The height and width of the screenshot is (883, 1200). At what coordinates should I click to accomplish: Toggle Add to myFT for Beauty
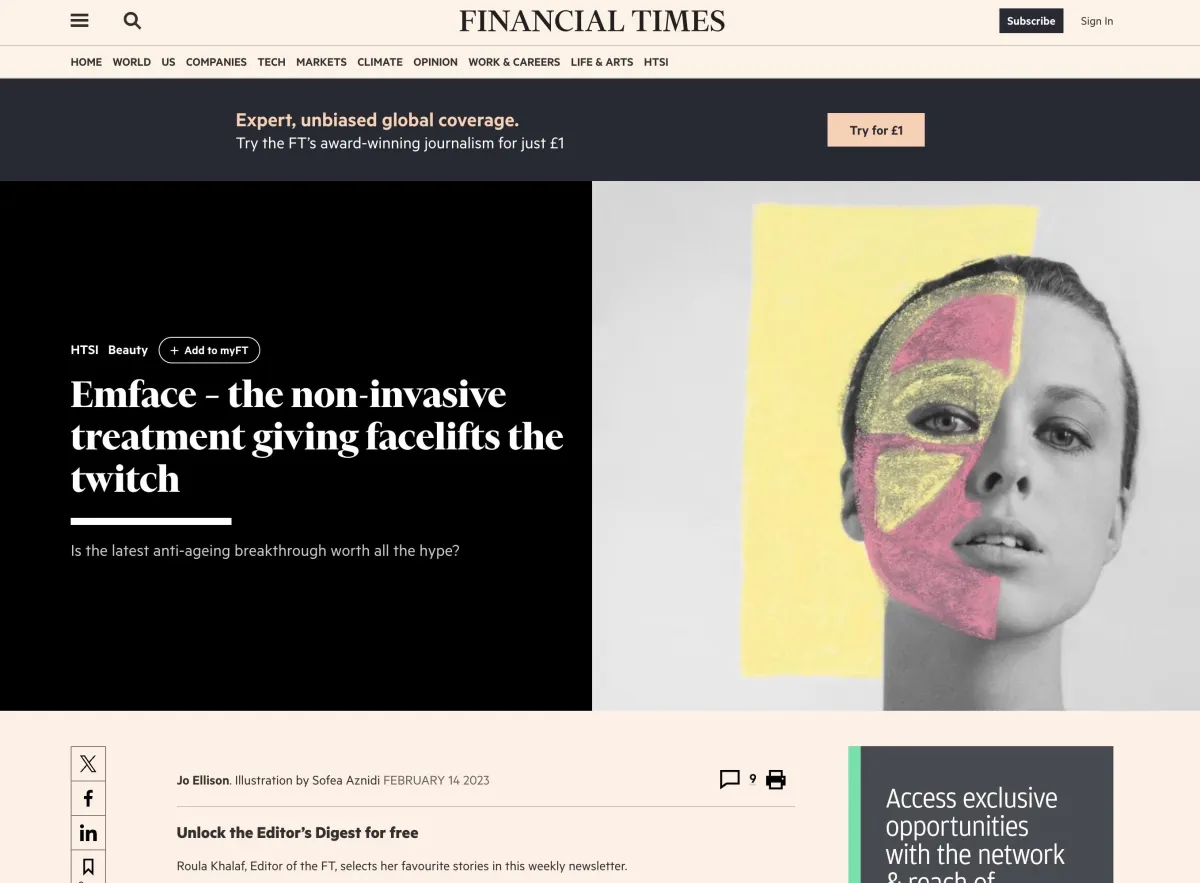pyautogui.click(x=209, y=350)
